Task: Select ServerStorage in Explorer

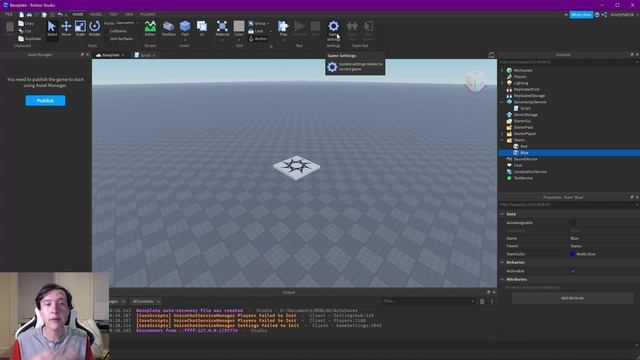Action: click(x=525, y=115)
